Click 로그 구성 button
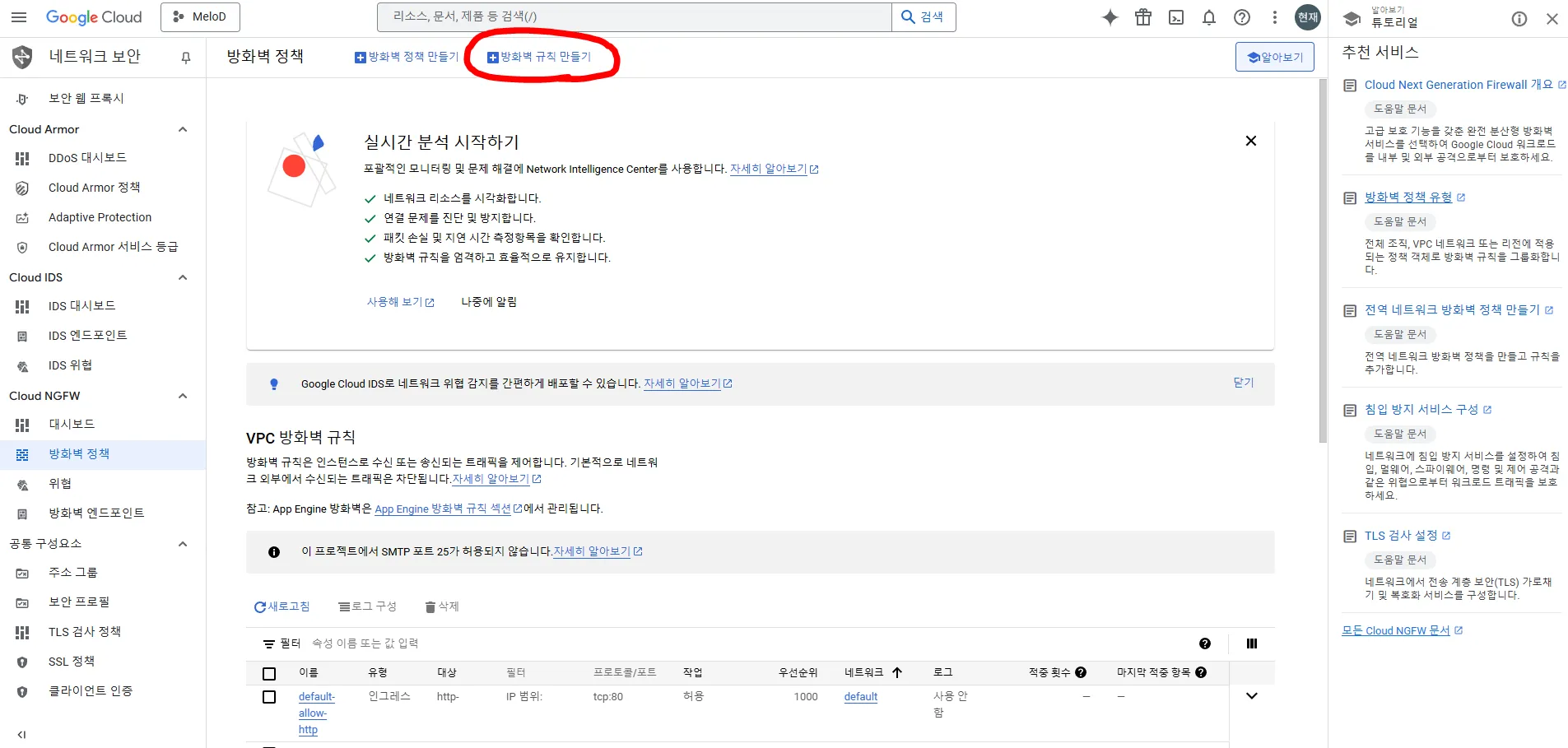 tap(367, 606)
